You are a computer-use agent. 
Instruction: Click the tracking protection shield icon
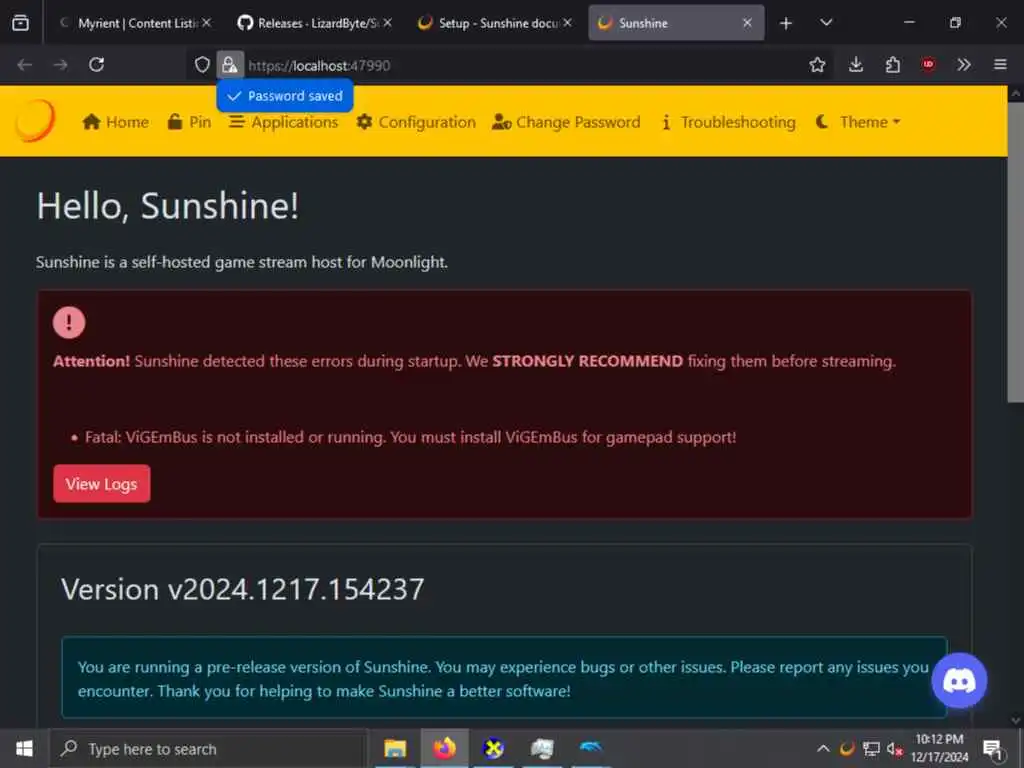(202, 65)
